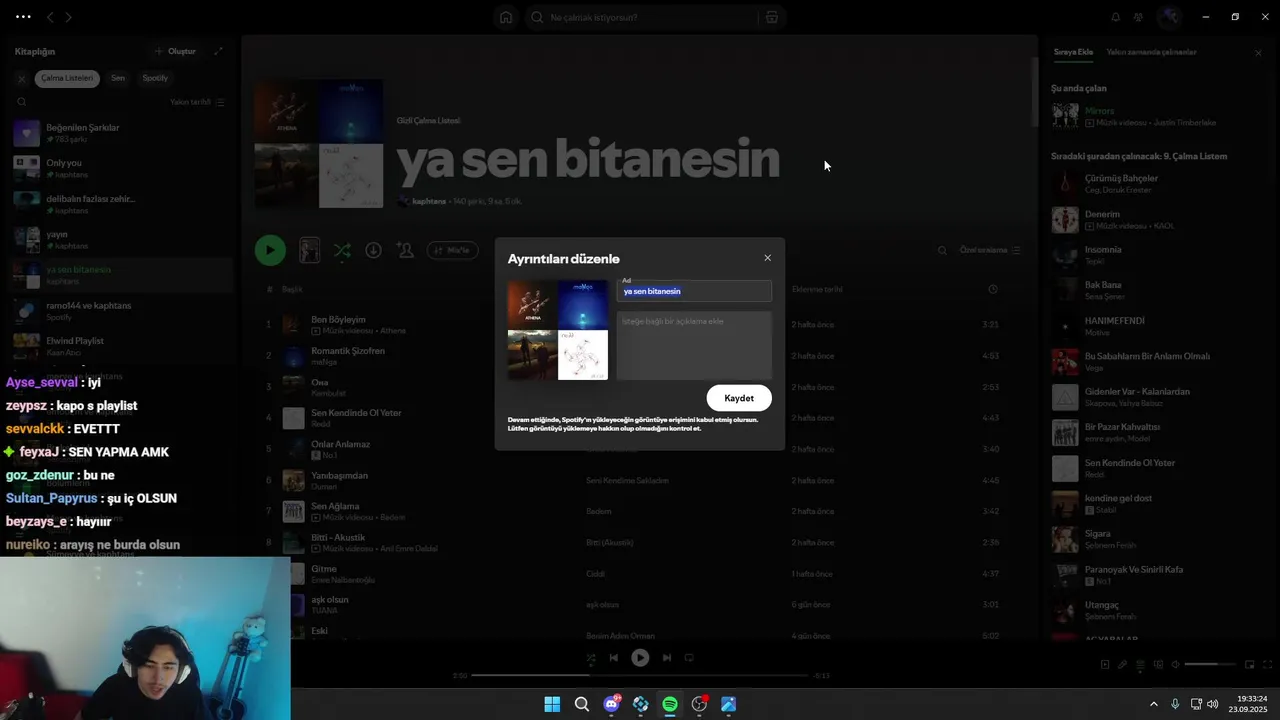Click the playlist description text area
This screenshot has width=1280, height=720.
[694, 346]
